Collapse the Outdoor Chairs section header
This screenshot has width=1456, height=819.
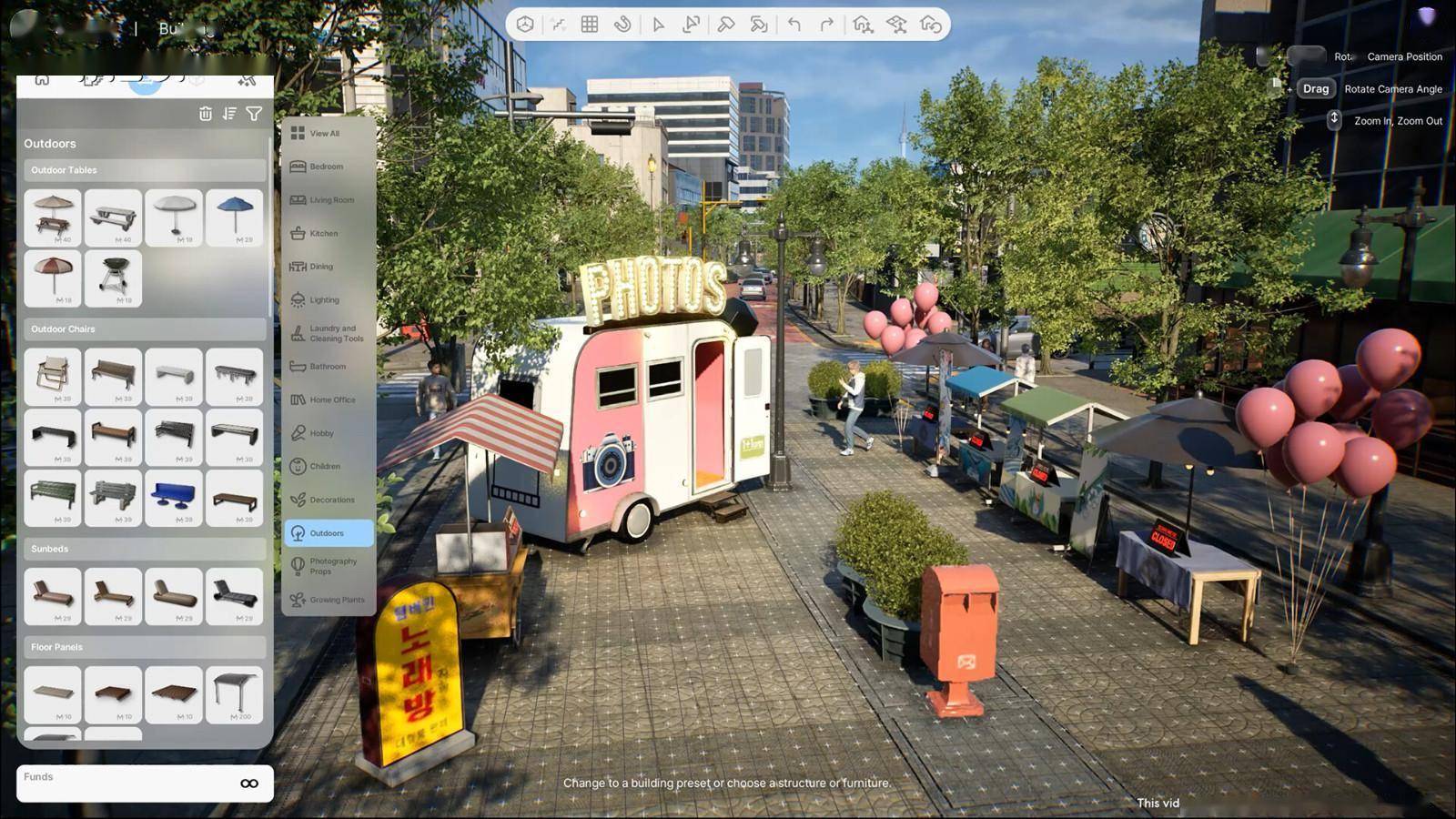(x=145, y=329)
